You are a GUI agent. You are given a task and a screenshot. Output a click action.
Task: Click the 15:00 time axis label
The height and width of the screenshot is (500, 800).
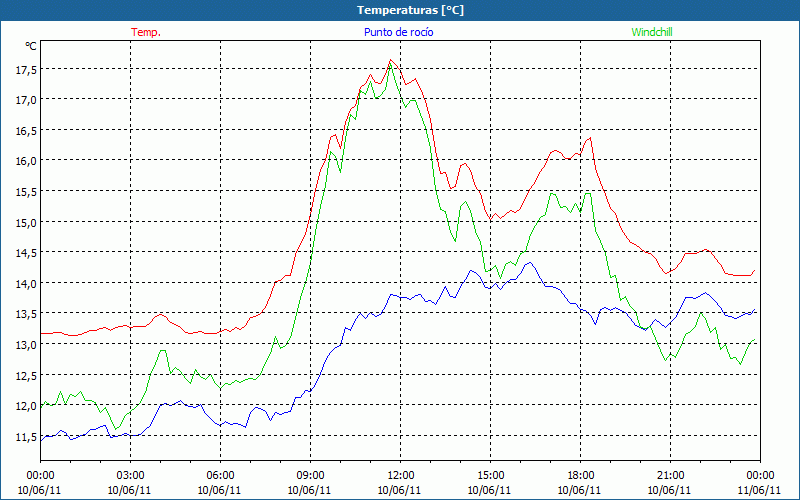[x=490, y=475]
